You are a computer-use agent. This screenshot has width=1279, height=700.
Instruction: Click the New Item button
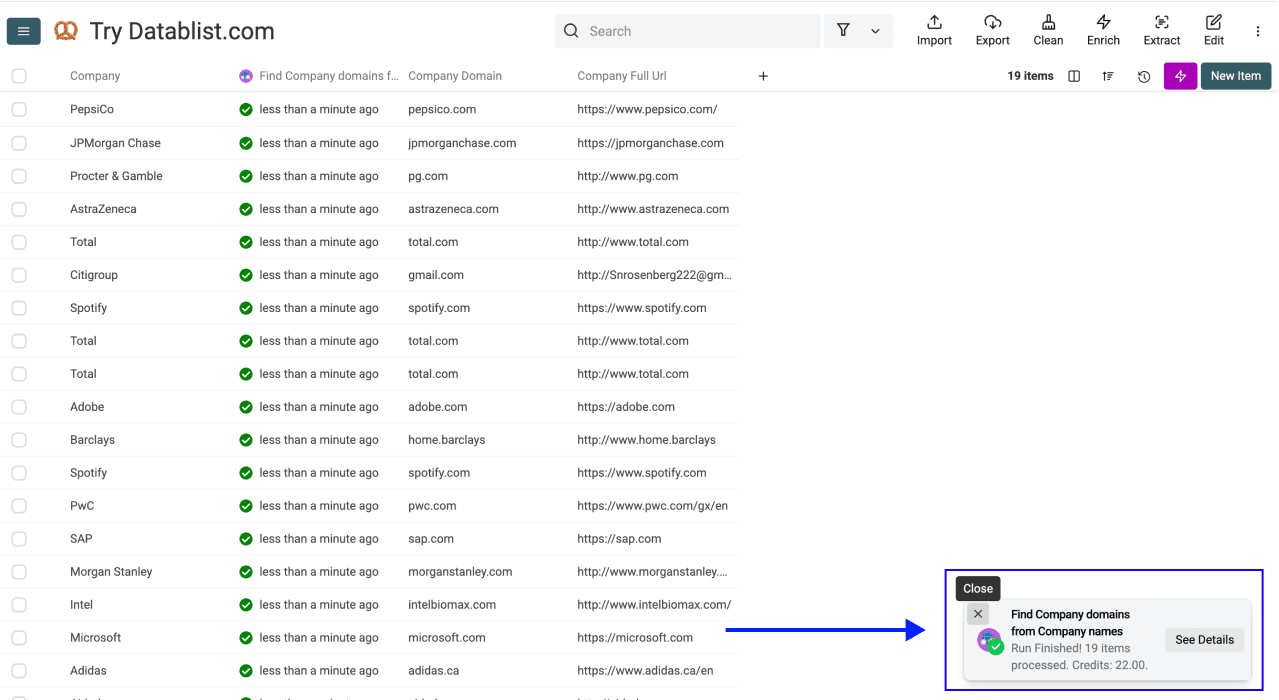(1235, 75)
